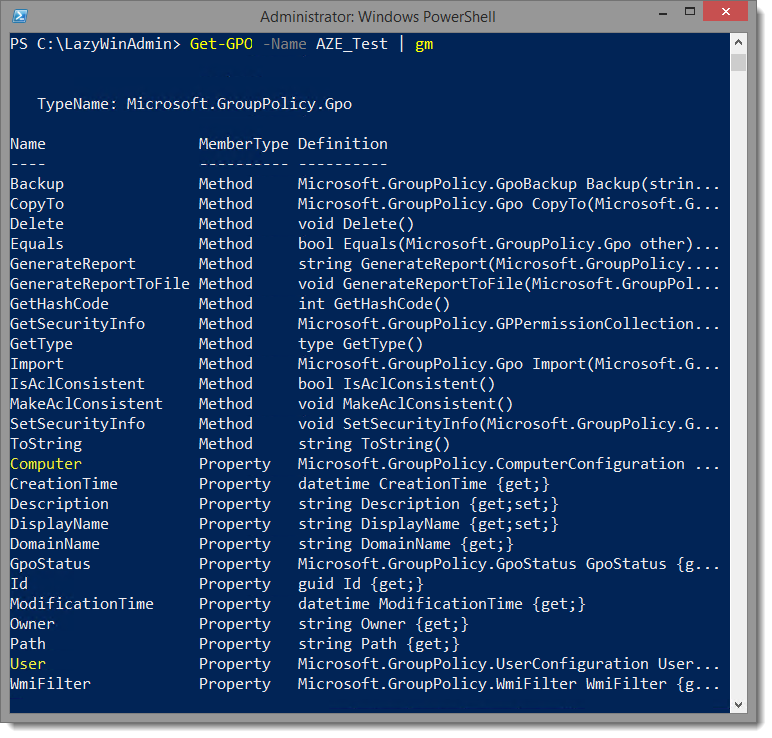Close the Administrator PowerShell window
Screen dimensions: 772x738
725,12
